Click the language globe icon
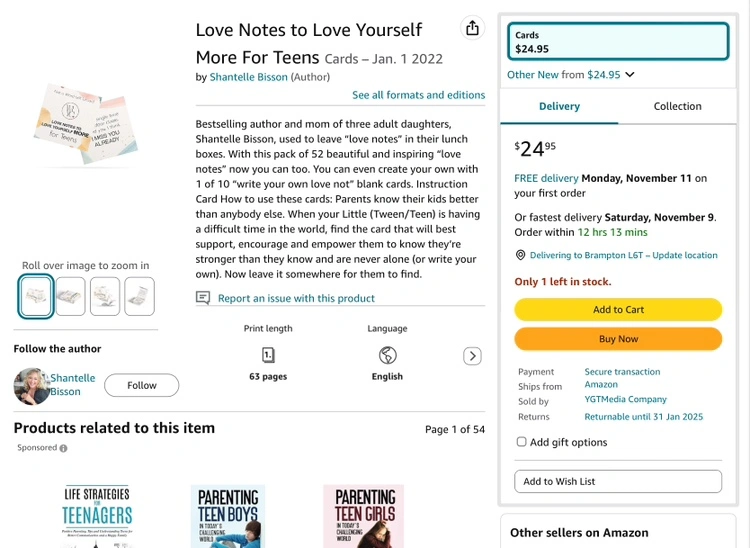750x548 pixels. click(x=387, y=355)
